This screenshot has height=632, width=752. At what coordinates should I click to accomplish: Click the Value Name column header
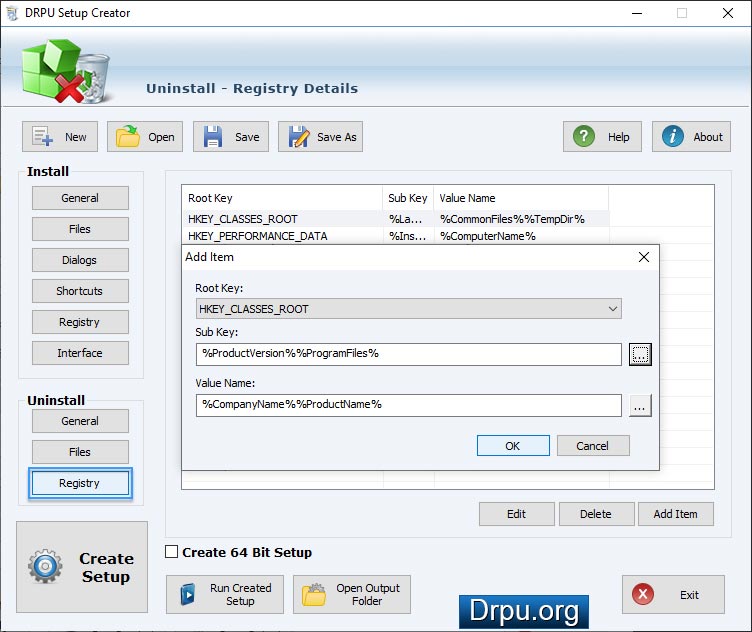click(x=521, y=198)
